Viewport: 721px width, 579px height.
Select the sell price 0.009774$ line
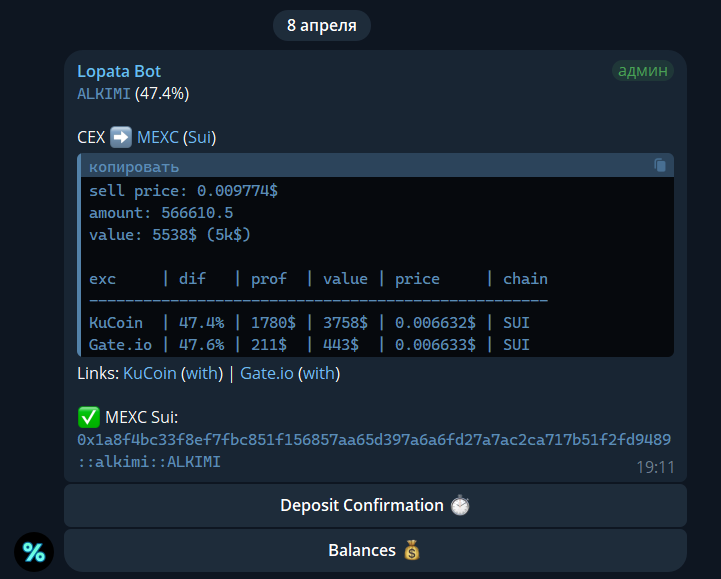183,191
